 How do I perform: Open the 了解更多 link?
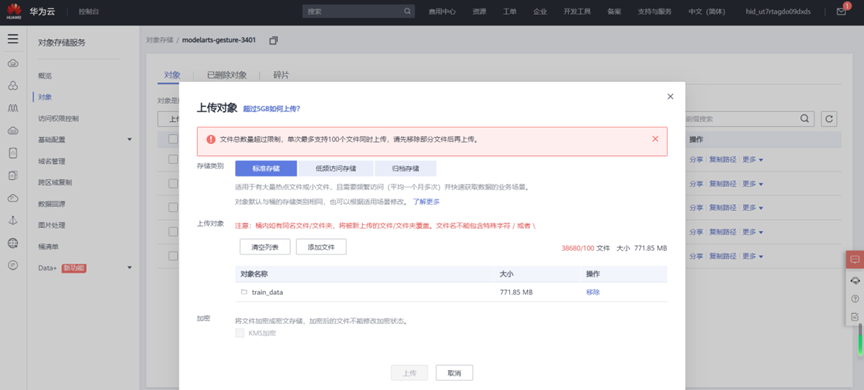[x=426, y=202]
